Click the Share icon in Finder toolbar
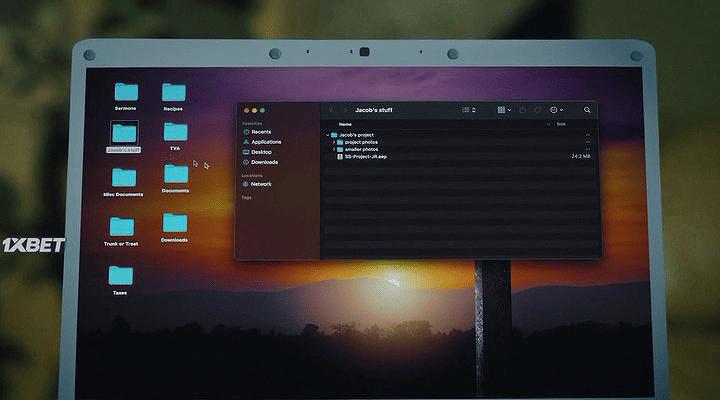The height and width of the screenshot is (400, 720). point(521,110)
